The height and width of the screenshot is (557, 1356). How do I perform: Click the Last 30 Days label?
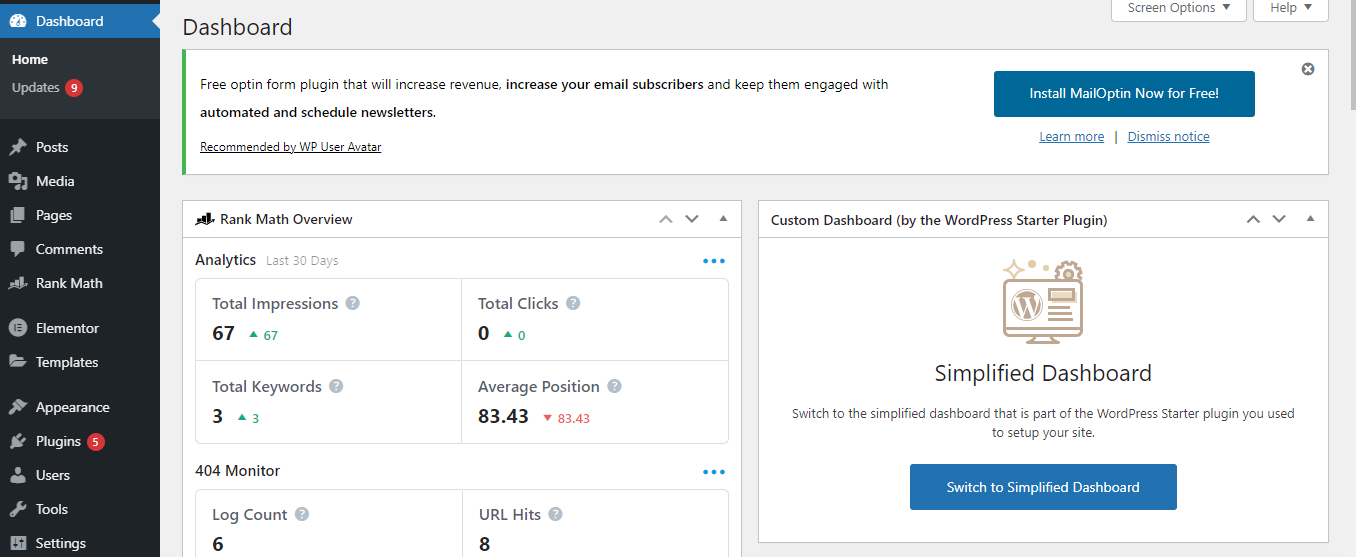302,261
